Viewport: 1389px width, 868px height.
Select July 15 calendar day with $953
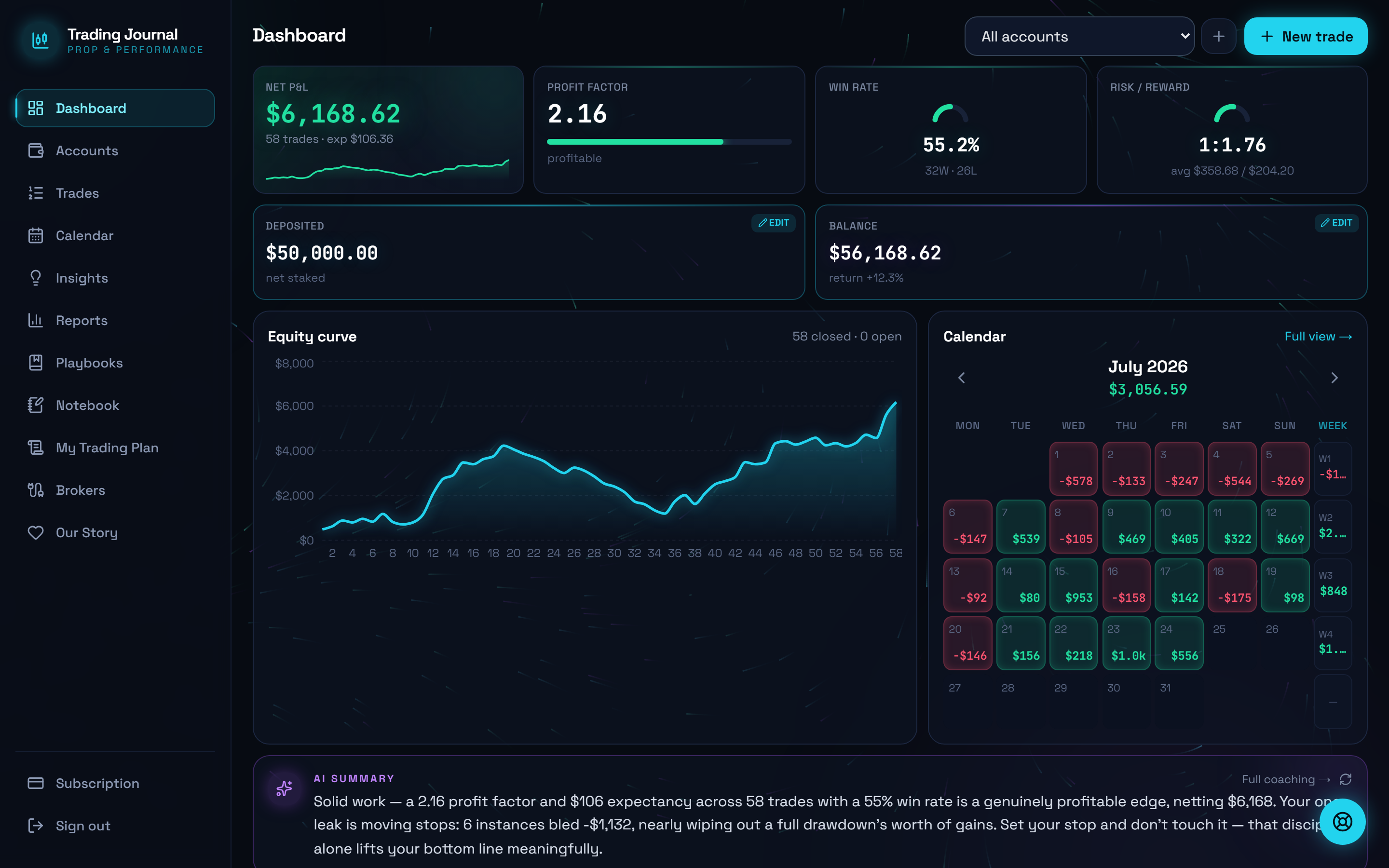pos(1073,585)
